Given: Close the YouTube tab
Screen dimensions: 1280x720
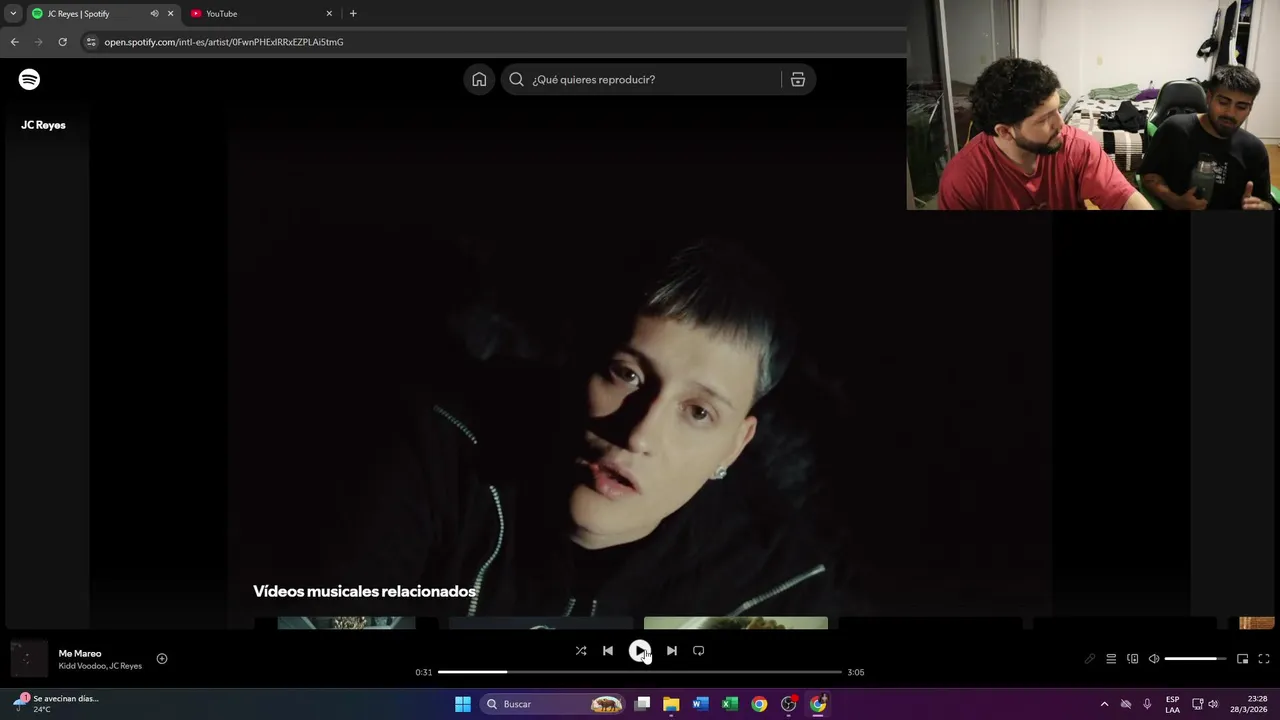Looking at the screenshot, I should tap(329, 14).
